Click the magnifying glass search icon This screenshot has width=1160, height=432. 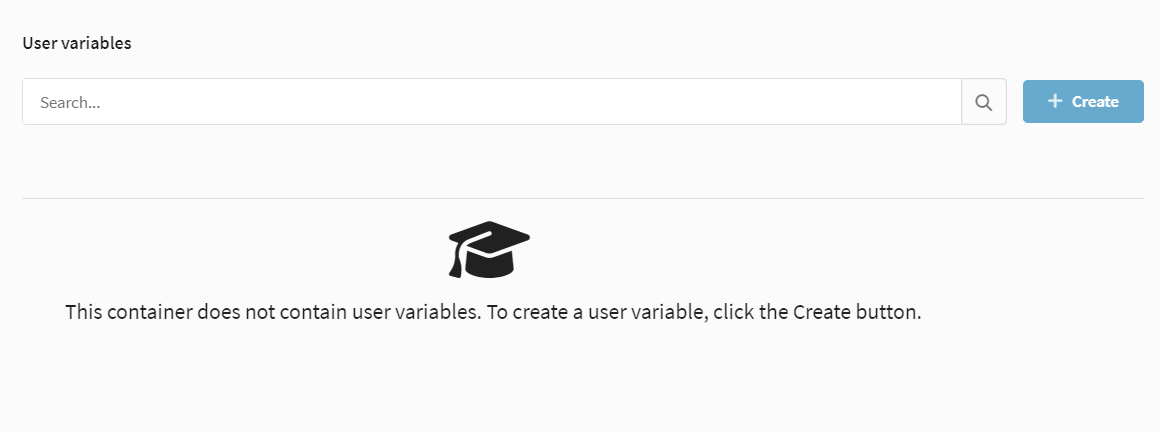(x=983, y=102)
